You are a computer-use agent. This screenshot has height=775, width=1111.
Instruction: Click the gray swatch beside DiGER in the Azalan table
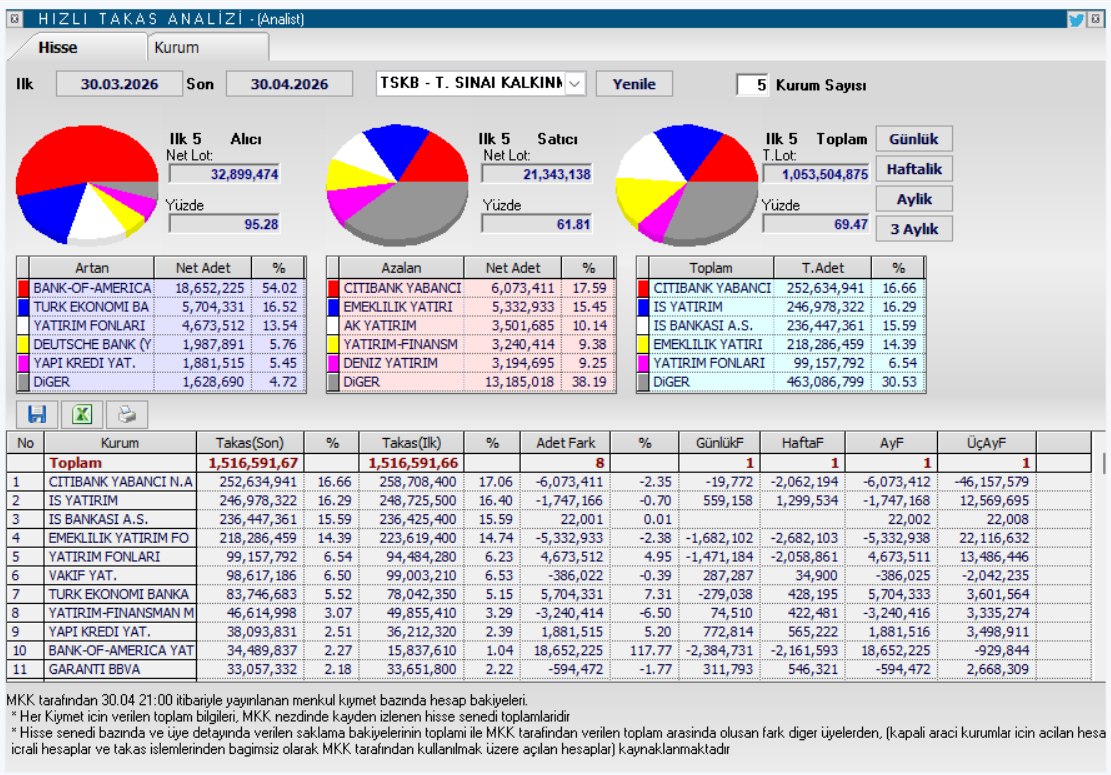(333, 382)
